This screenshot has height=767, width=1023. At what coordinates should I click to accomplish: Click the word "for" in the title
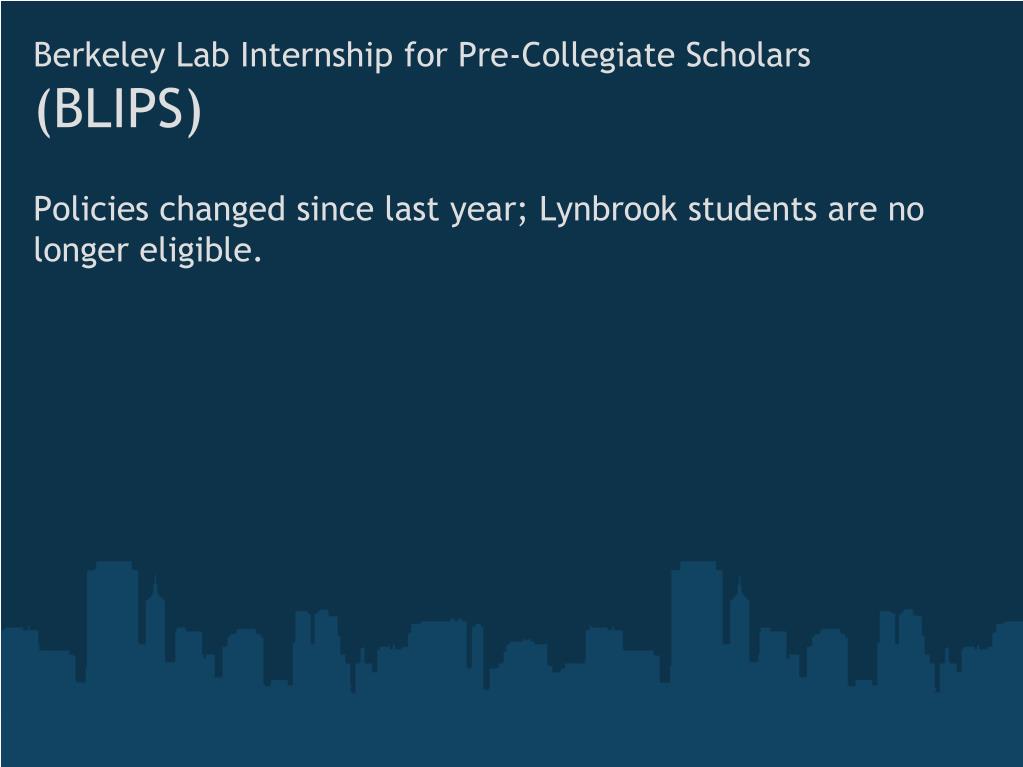pyautogui.click(x=425, y=55)
